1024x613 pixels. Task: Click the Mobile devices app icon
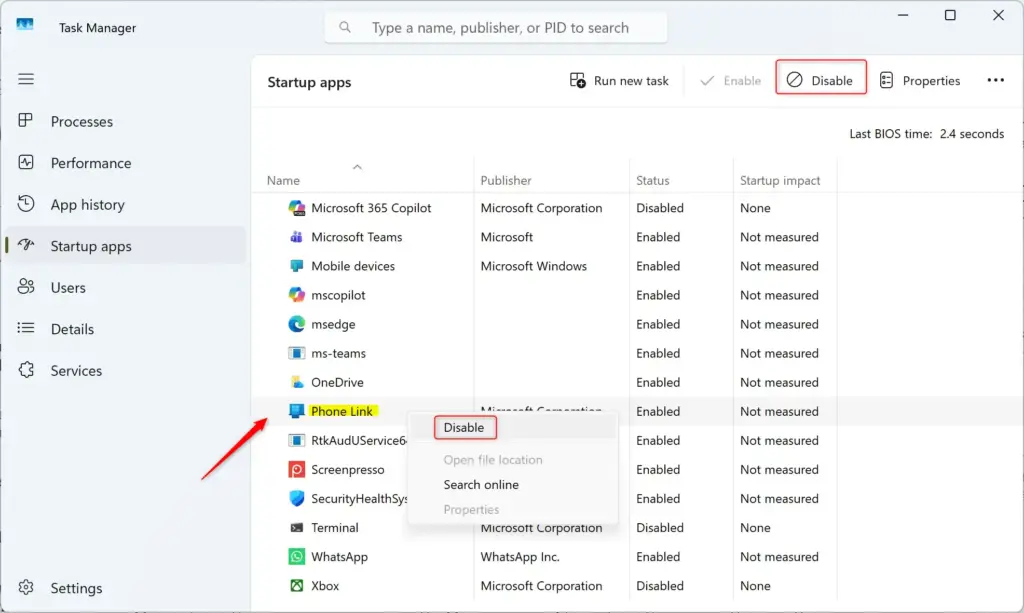[x=296, y=266]
